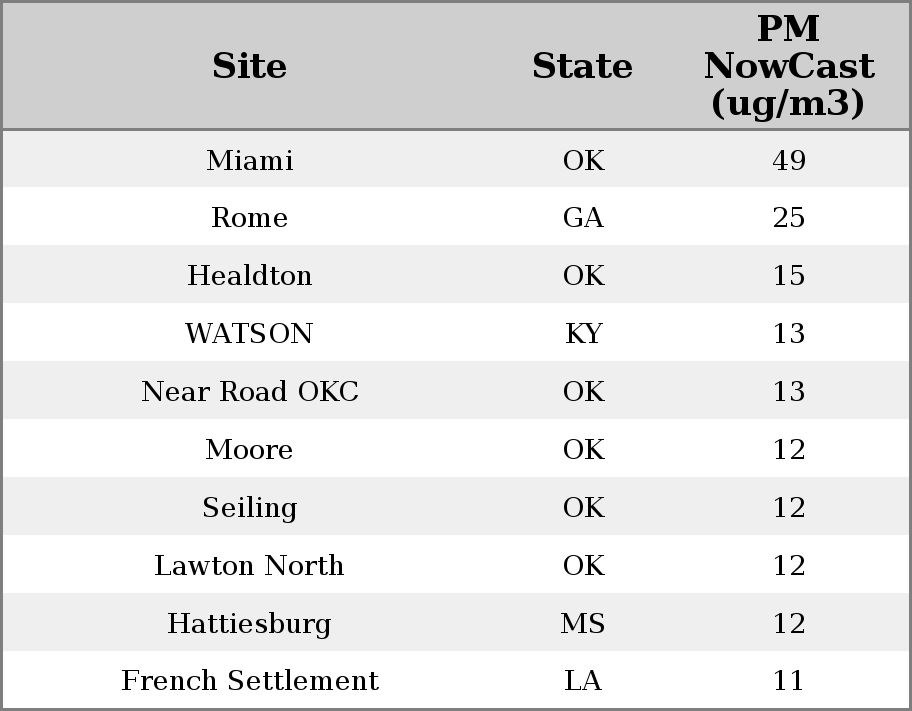Click French Settlement's PM value 11

[x=788, y=681]
